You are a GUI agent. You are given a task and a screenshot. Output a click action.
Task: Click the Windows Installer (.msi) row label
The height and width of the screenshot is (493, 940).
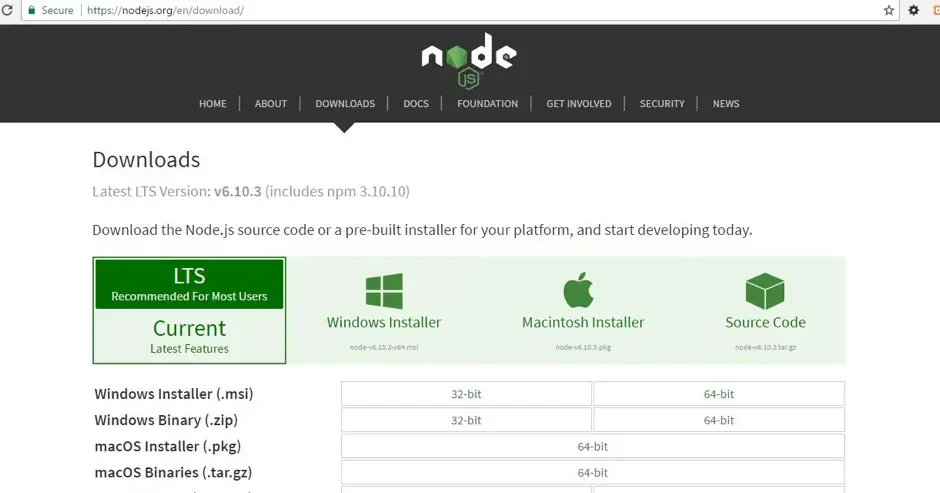174,394
